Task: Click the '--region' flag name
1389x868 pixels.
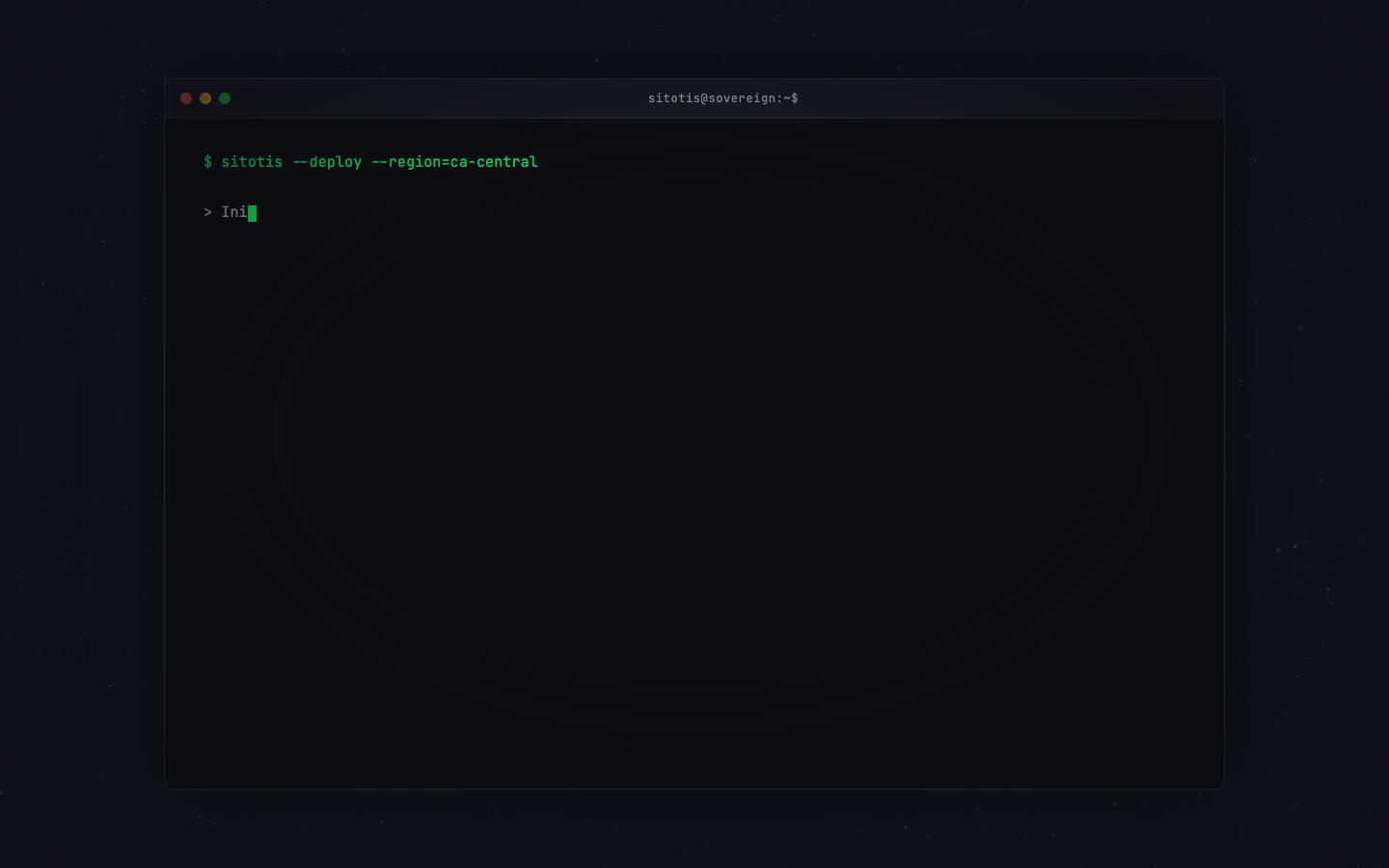Action: (x=406, y=162)
